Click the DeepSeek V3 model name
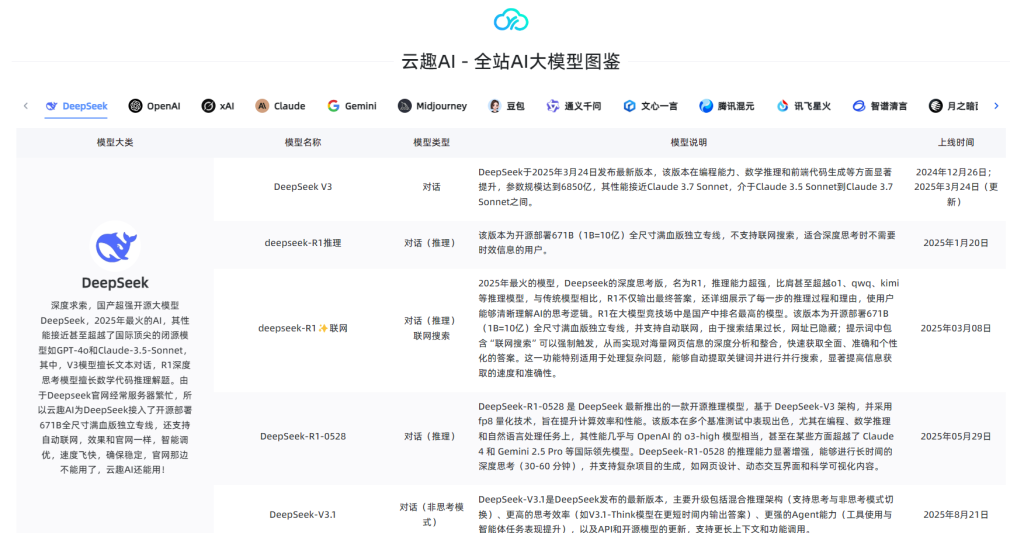Screen dimensions: 1024x533 (303, 186)
